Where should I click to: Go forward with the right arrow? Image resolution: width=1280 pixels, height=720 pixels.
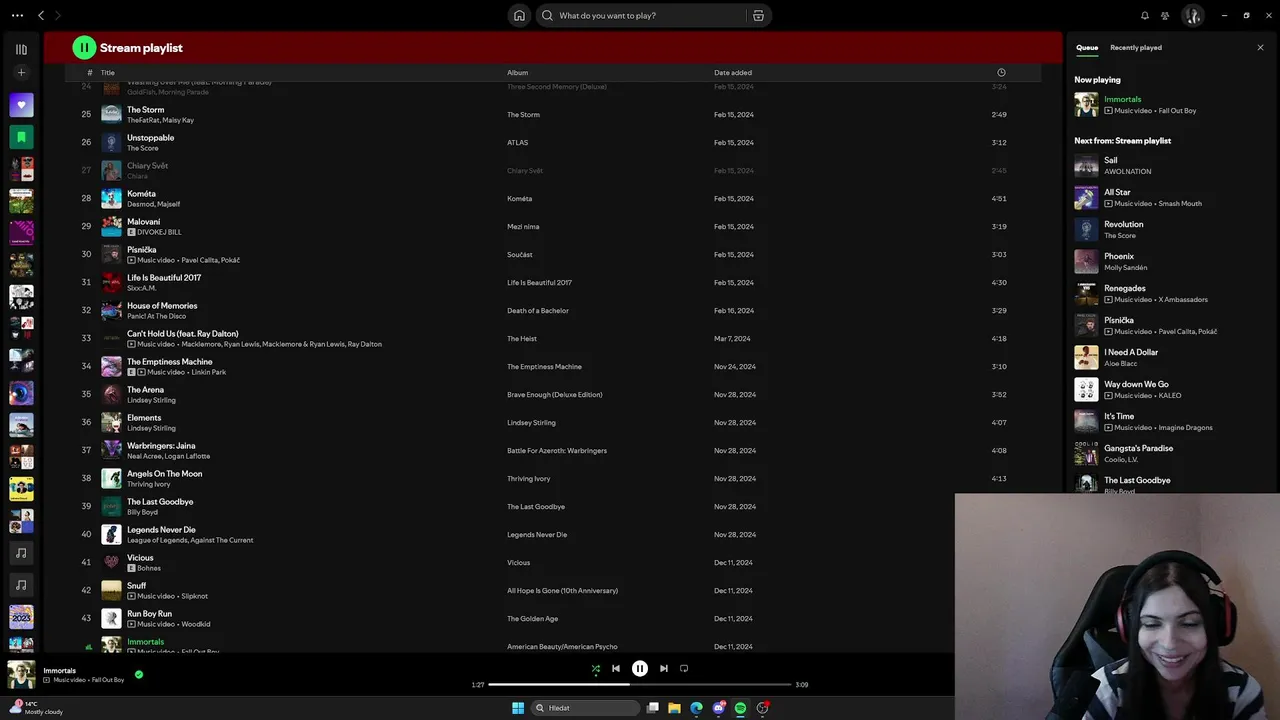point(57,15)
